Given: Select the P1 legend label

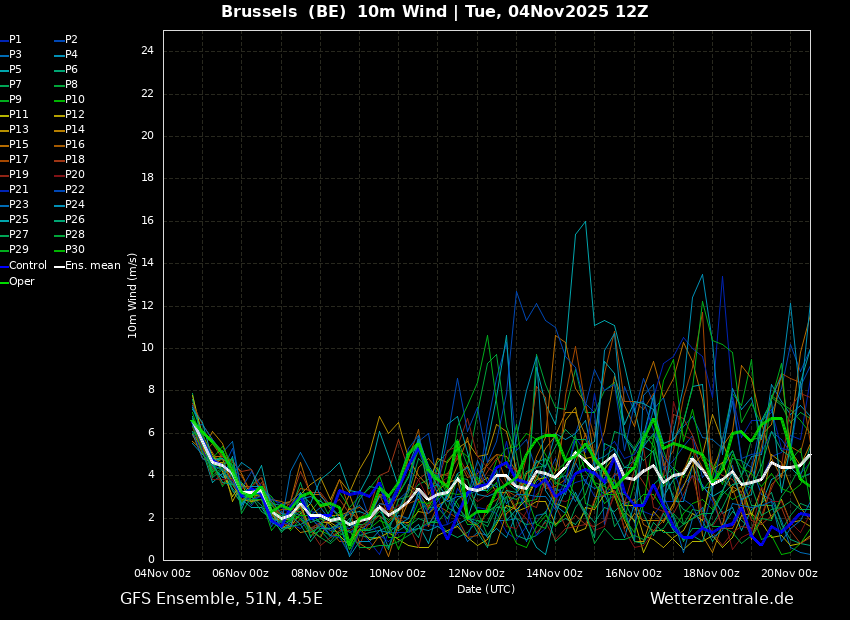Looking at the screenshot, I should [16, 40].
